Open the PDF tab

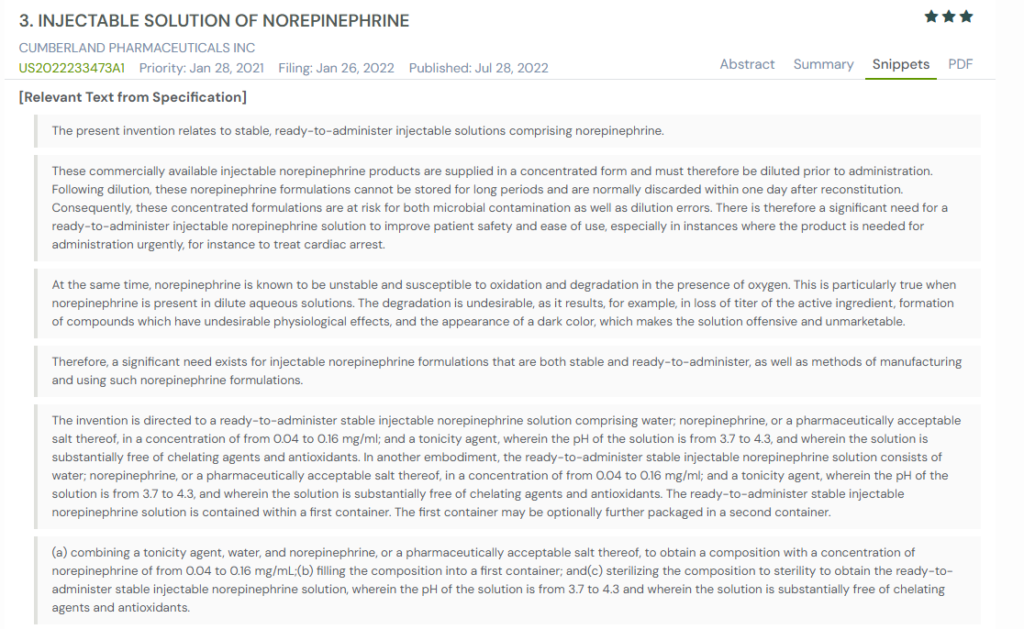click(x=960, y=64)
